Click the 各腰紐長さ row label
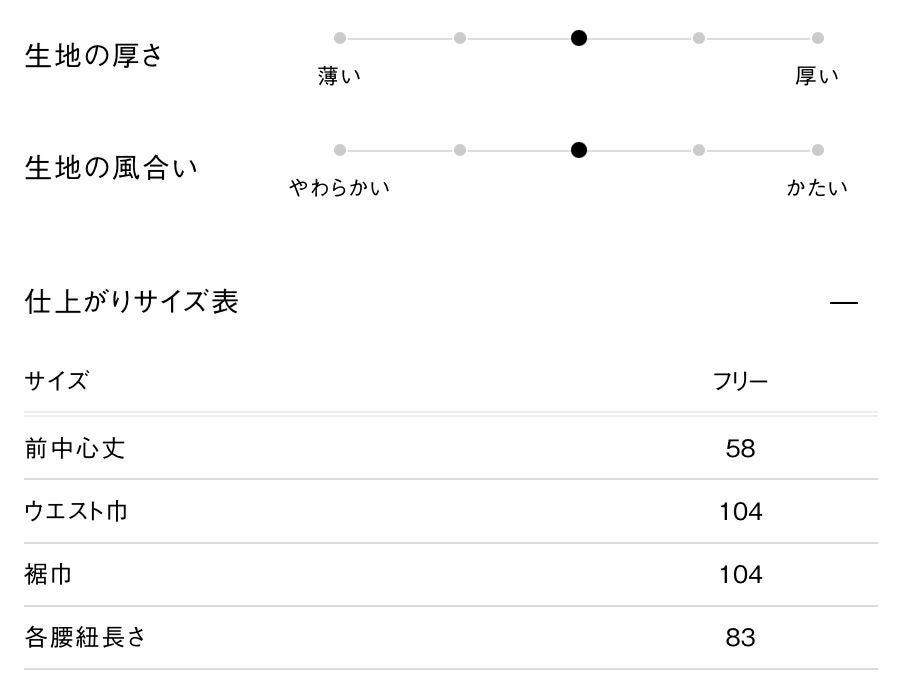The image size is (900, 690). [85, 637]
